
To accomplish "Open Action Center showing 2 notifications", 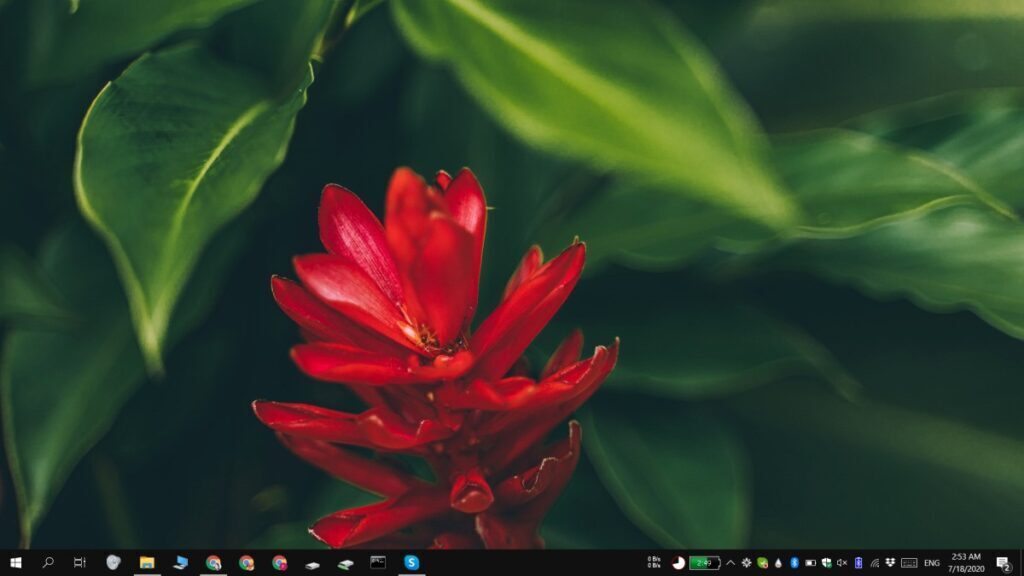I will (1002, 561).
